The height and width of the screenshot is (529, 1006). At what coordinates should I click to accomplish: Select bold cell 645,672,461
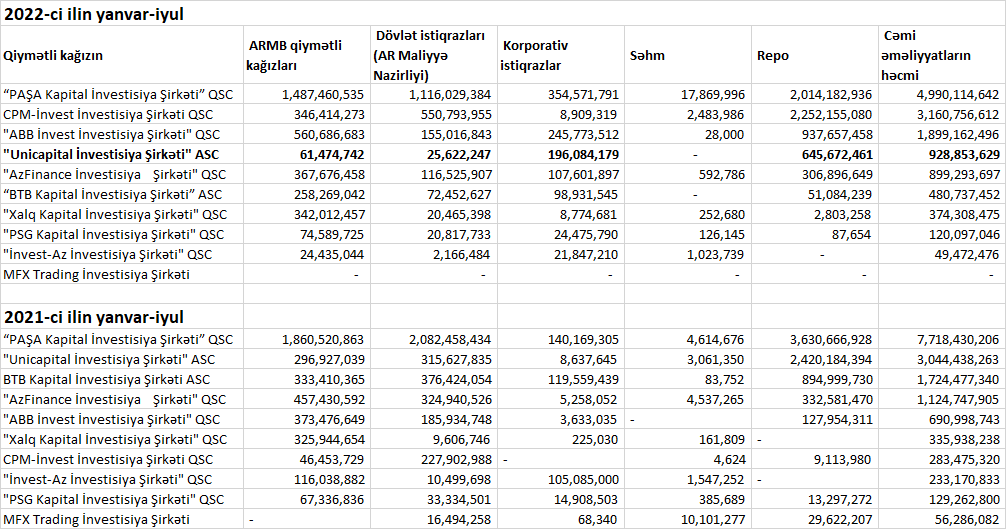pyautogui.click(x=815, y=155)
